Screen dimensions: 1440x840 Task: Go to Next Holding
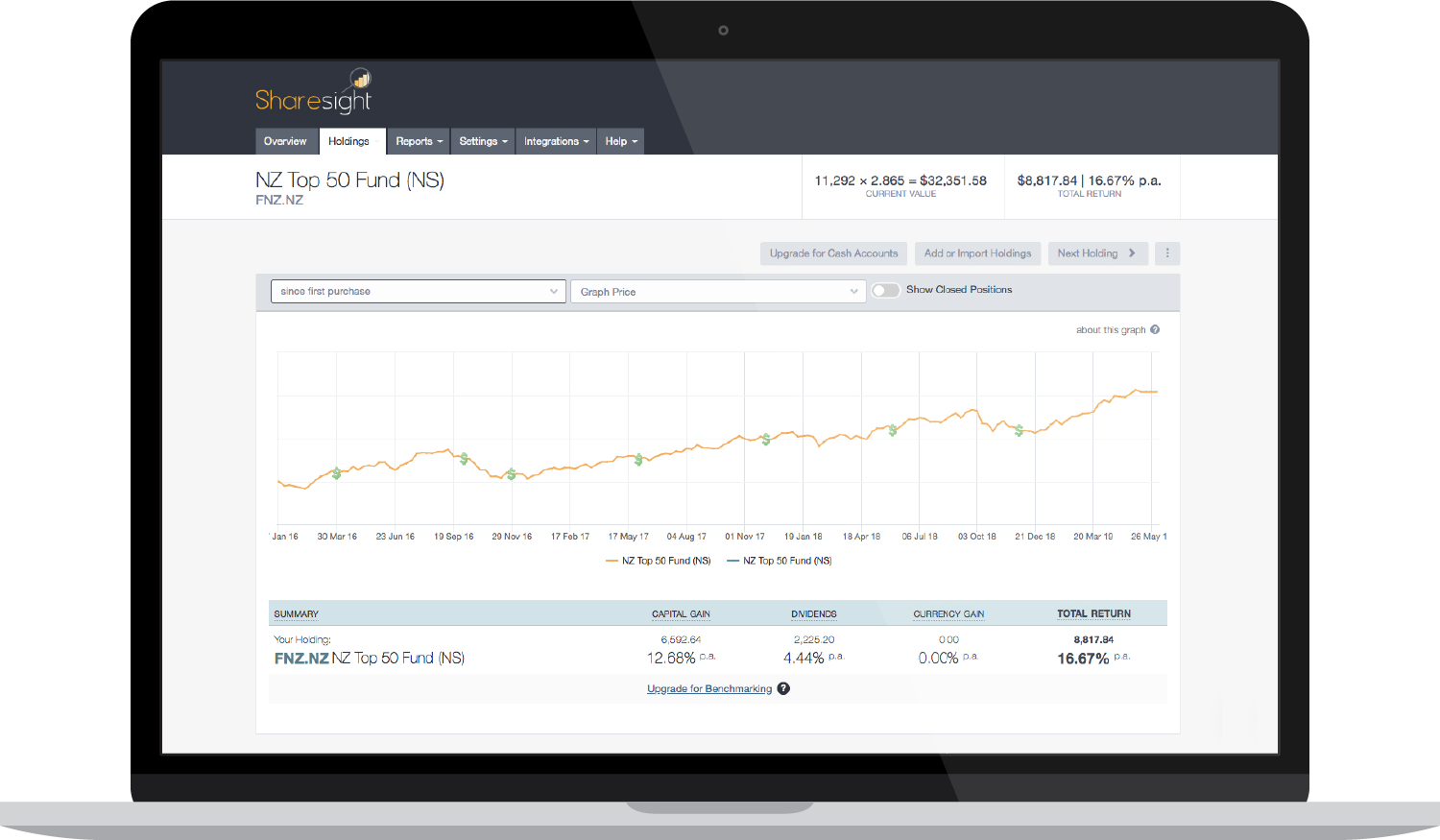pos(1097,253)
